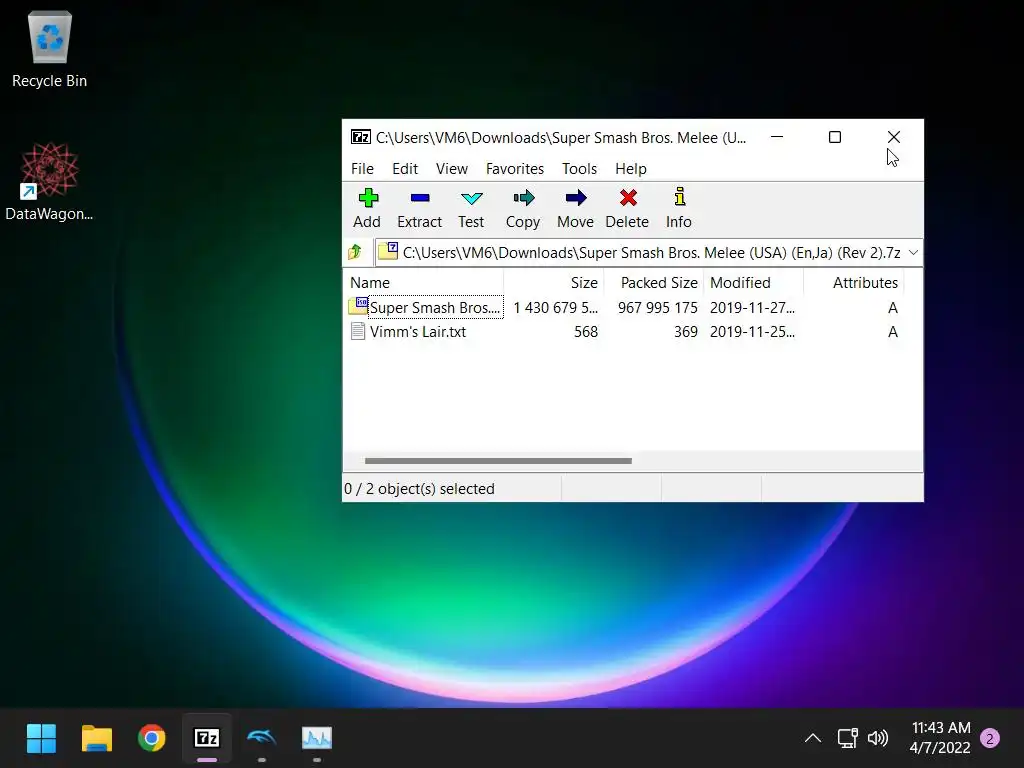Select the Super Smash Bros... file name
The image size is (1024, 768).
pyautogui.click(x=435, y=308)
